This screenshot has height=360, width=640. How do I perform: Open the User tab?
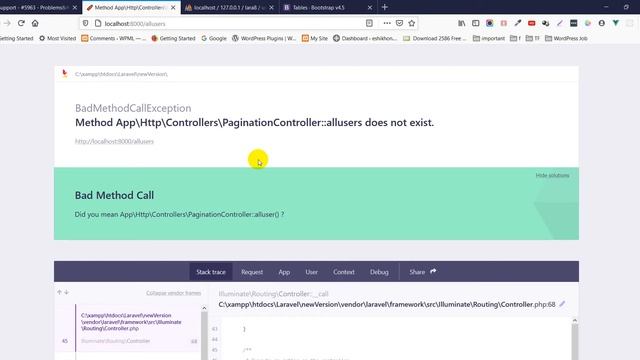[x=311, y=272]
